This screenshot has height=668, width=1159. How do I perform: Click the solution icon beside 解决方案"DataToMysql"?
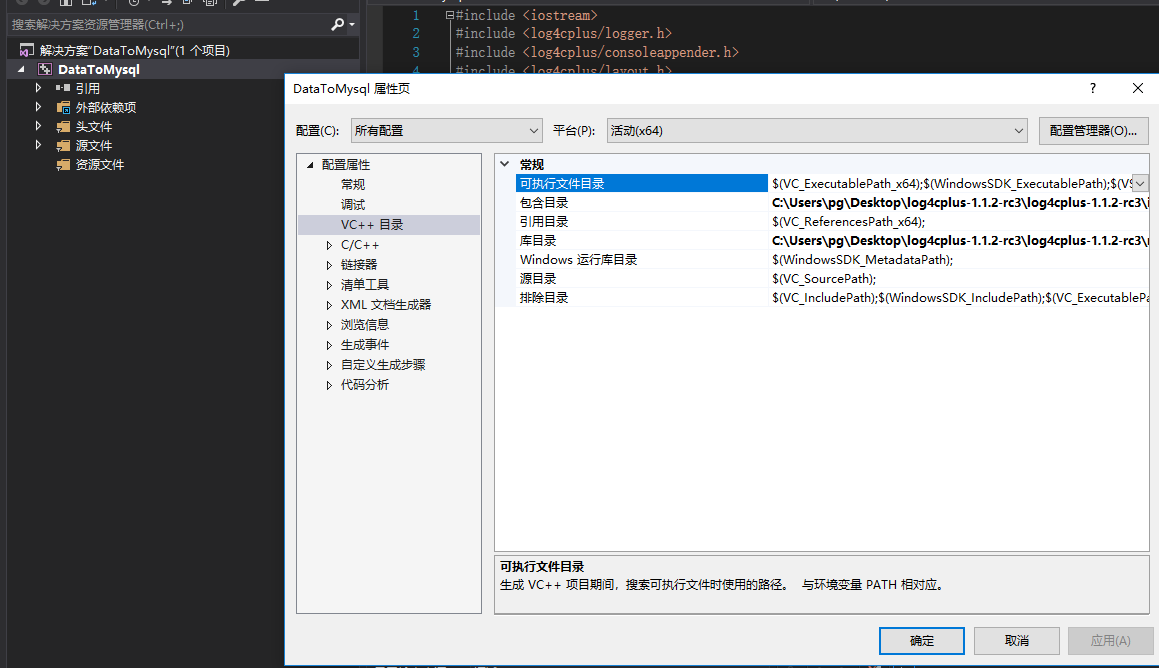click(27, 48)
